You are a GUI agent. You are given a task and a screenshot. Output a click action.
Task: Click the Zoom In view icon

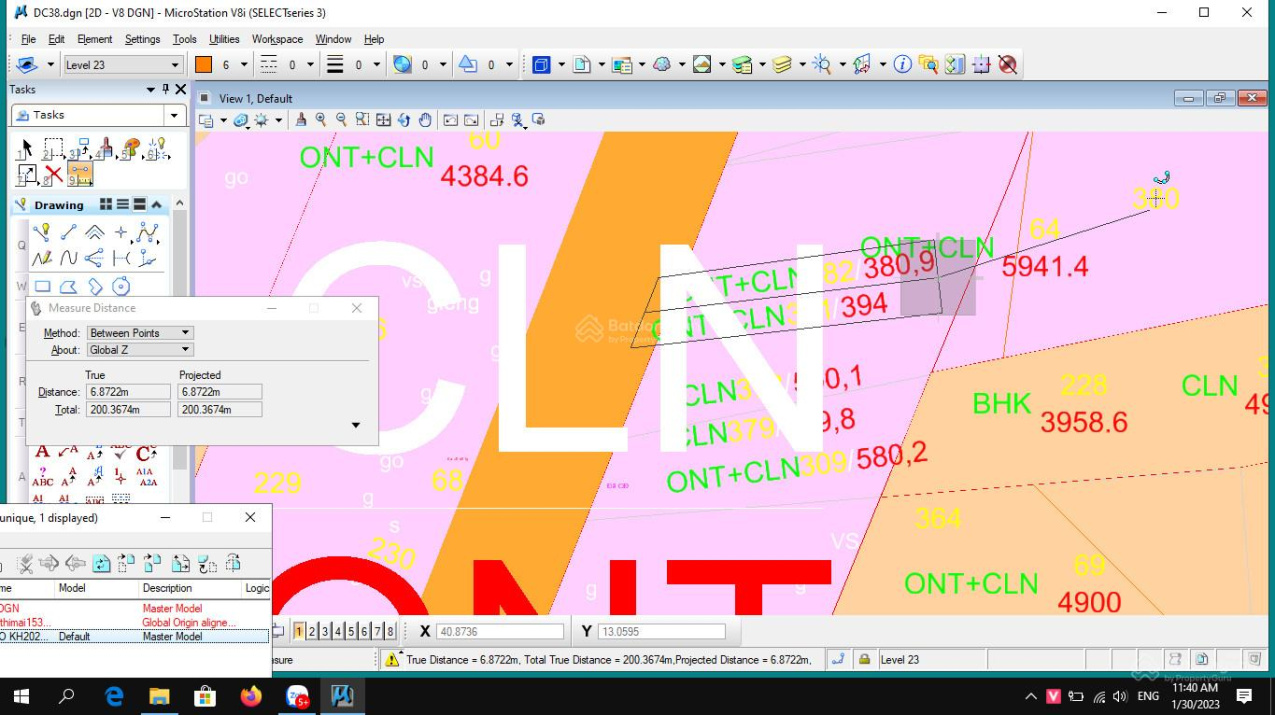click(x=321, y=120)
